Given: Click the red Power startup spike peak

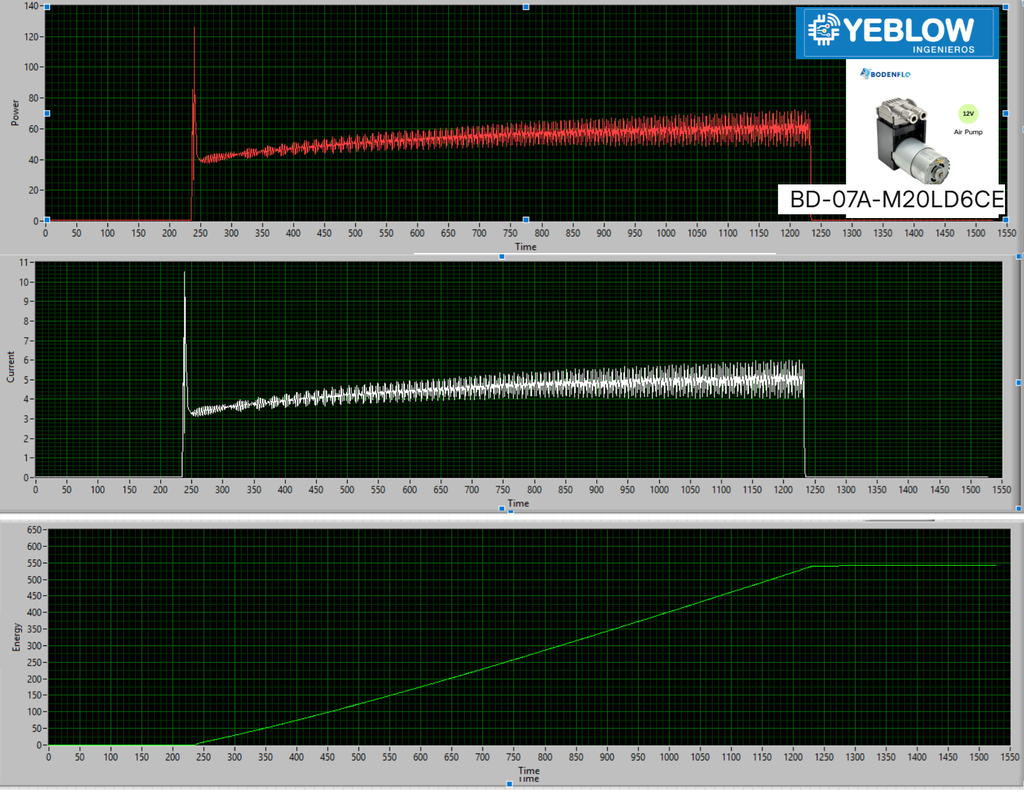Looking at the screenshot, I should [194, 28].
